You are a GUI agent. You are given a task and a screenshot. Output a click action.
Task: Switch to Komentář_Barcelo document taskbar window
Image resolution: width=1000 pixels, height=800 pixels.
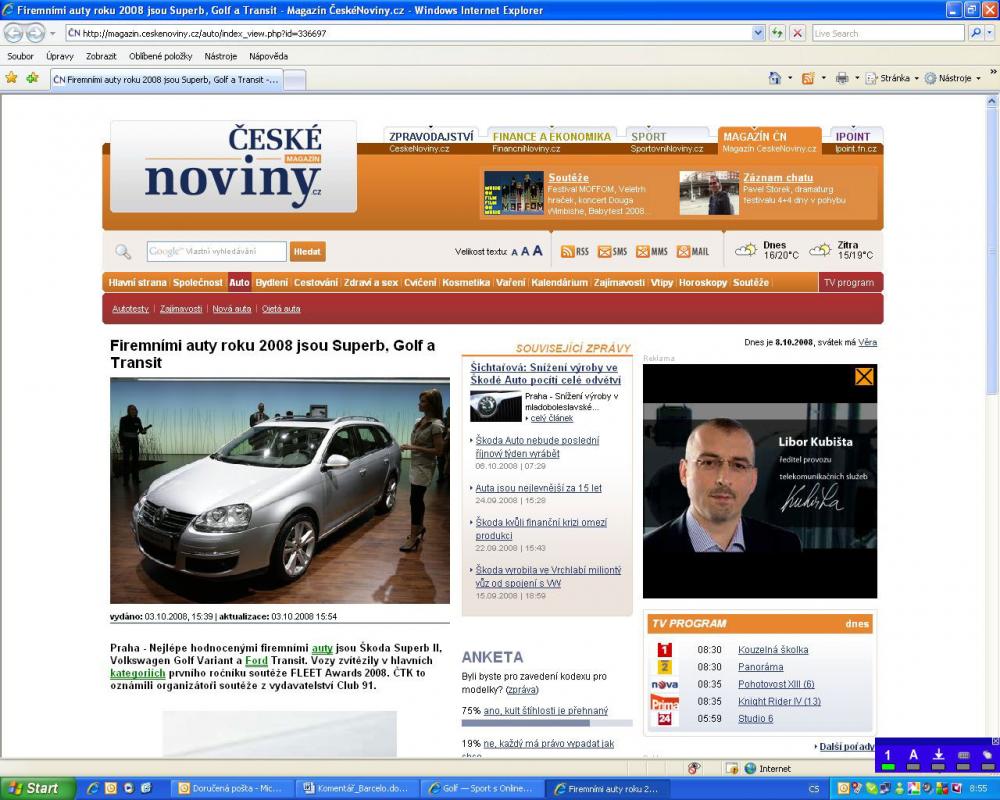[x=358, y=789]
